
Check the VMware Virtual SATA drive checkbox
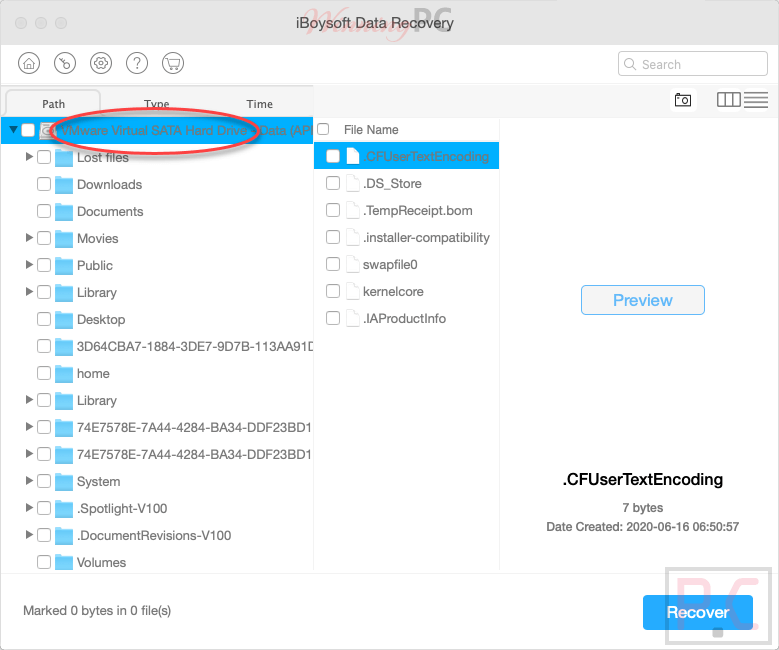[x=28, y=130]
